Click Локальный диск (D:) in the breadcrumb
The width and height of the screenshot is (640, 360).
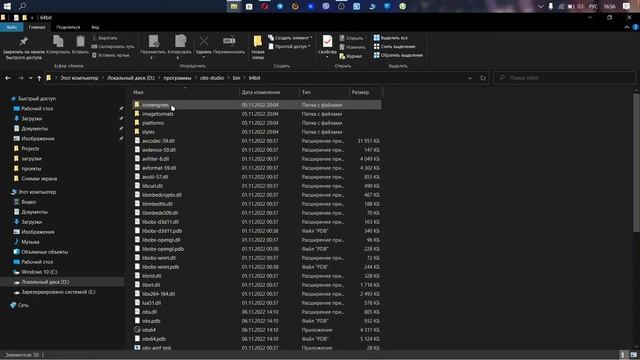tap(131, 78)
